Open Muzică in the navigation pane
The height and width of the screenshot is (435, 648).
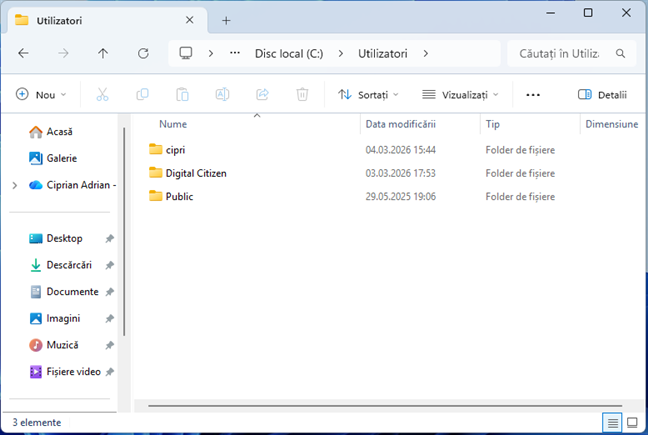point(54,345)
